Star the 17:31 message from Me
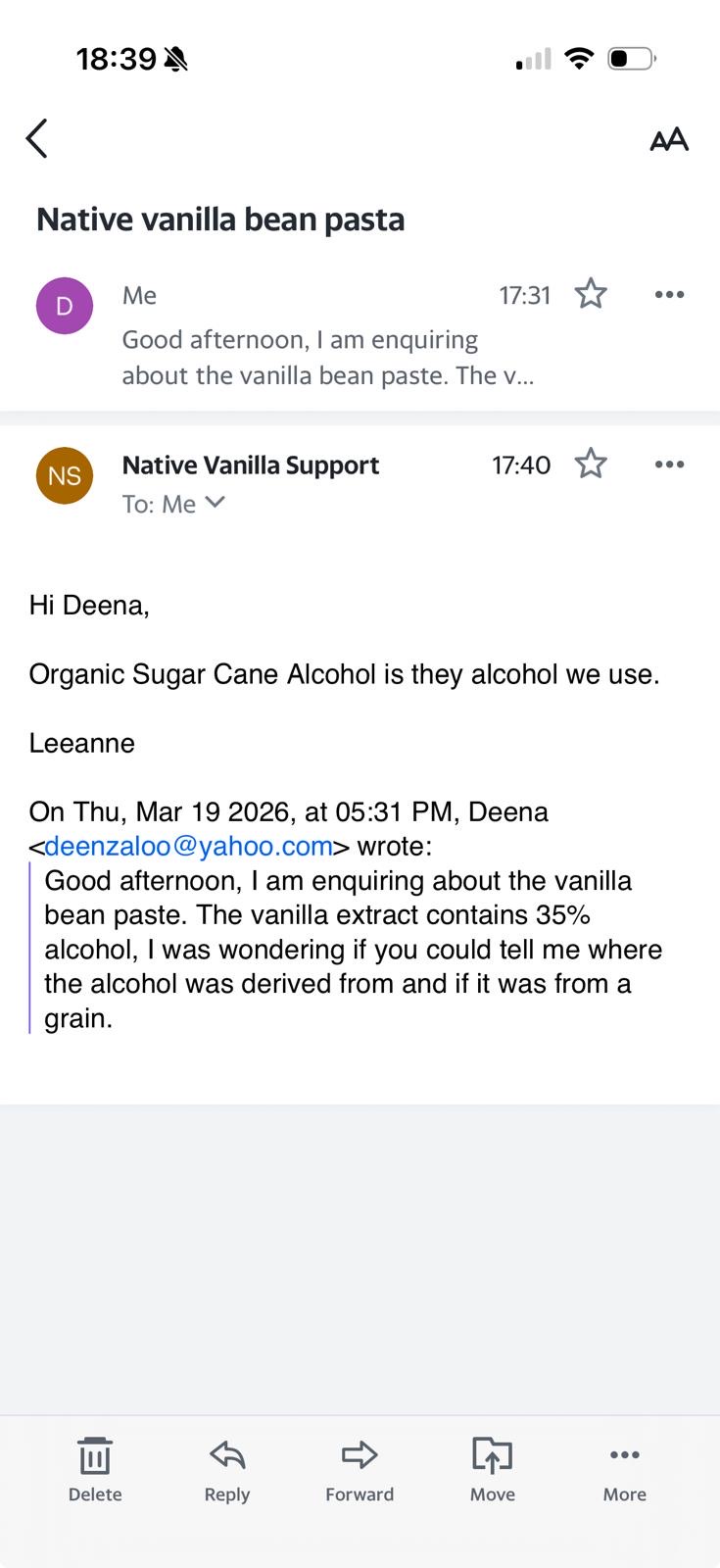Screen dimensions: 720x1568 pyautogui.click(x=591, y=294)
